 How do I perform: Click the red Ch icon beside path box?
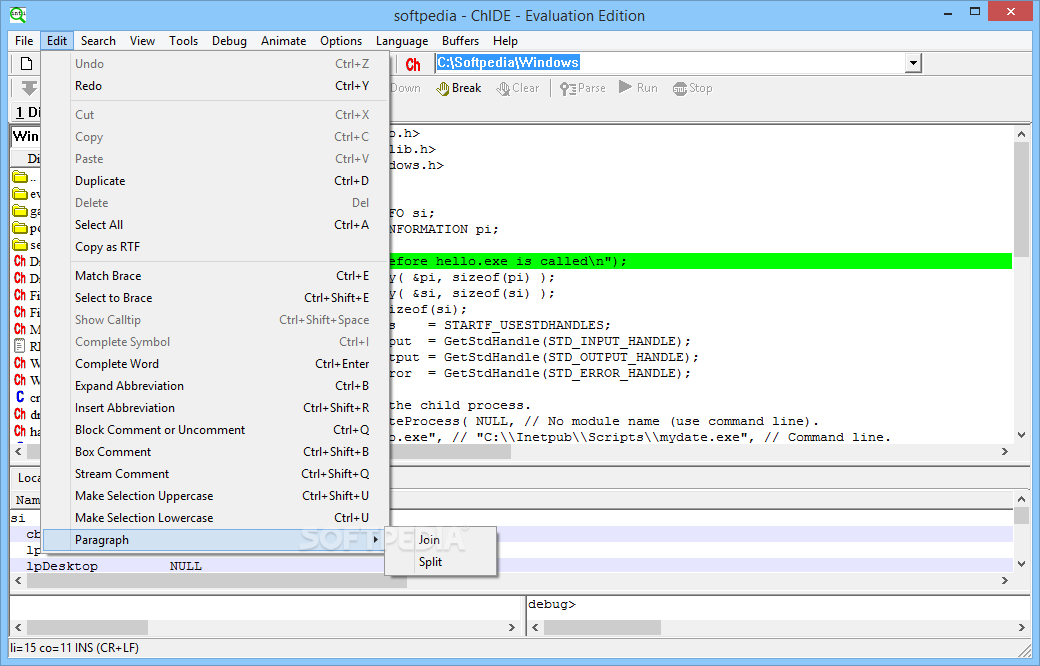(x=413, y=64)
